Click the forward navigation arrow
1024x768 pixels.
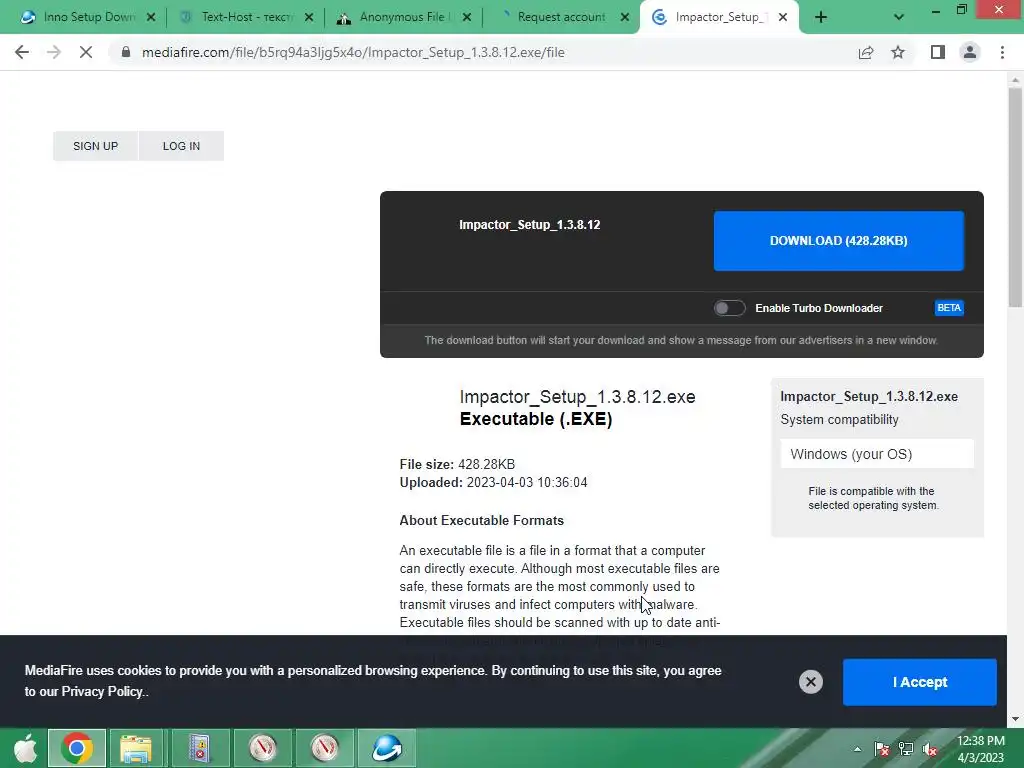(54, 52)
